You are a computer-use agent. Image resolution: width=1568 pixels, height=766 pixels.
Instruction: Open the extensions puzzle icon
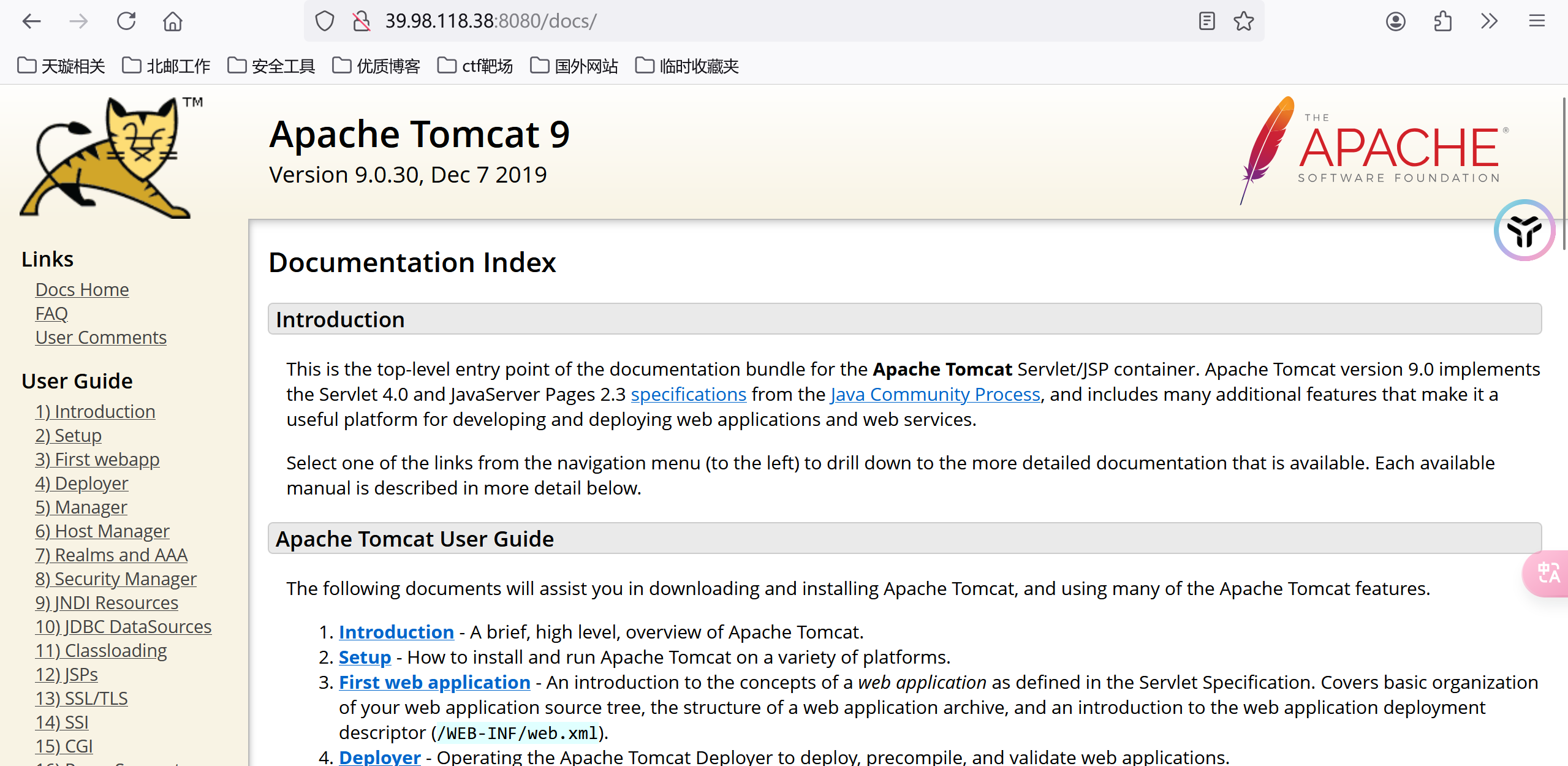tap(1443, 21)
